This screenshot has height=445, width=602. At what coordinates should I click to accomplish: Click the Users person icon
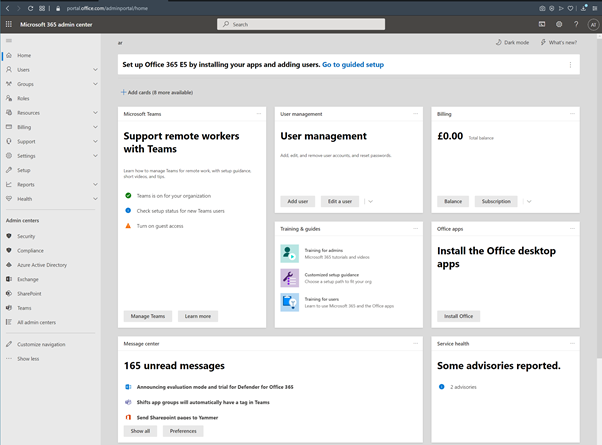[9, 69]
